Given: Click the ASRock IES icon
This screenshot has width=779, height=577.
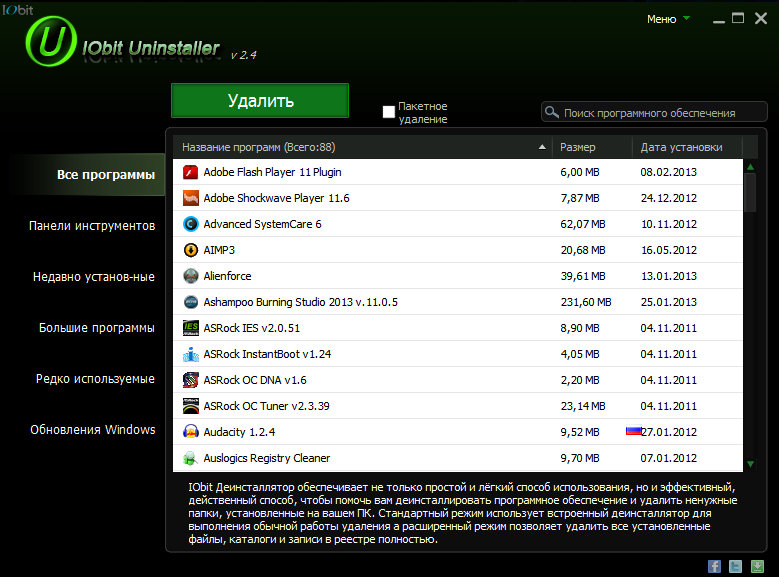Looking at the screenshot, I should pos(190,328).
